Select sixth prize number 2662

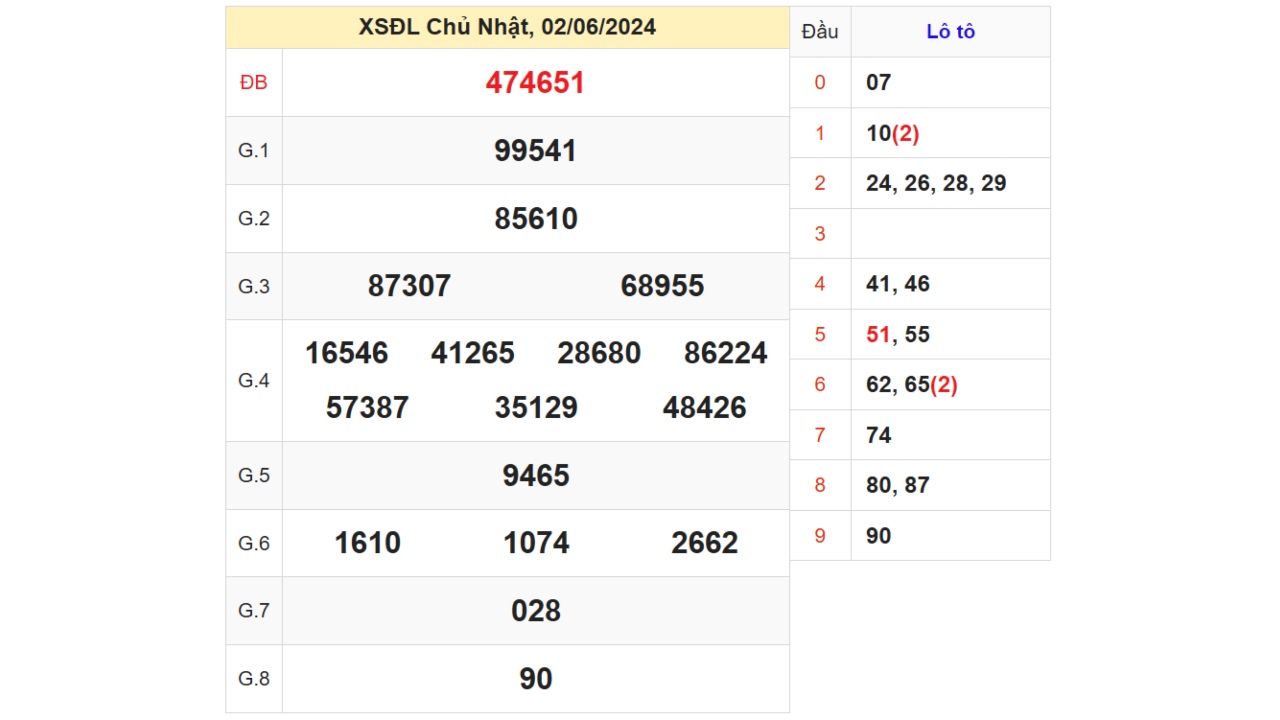(704, 544)
